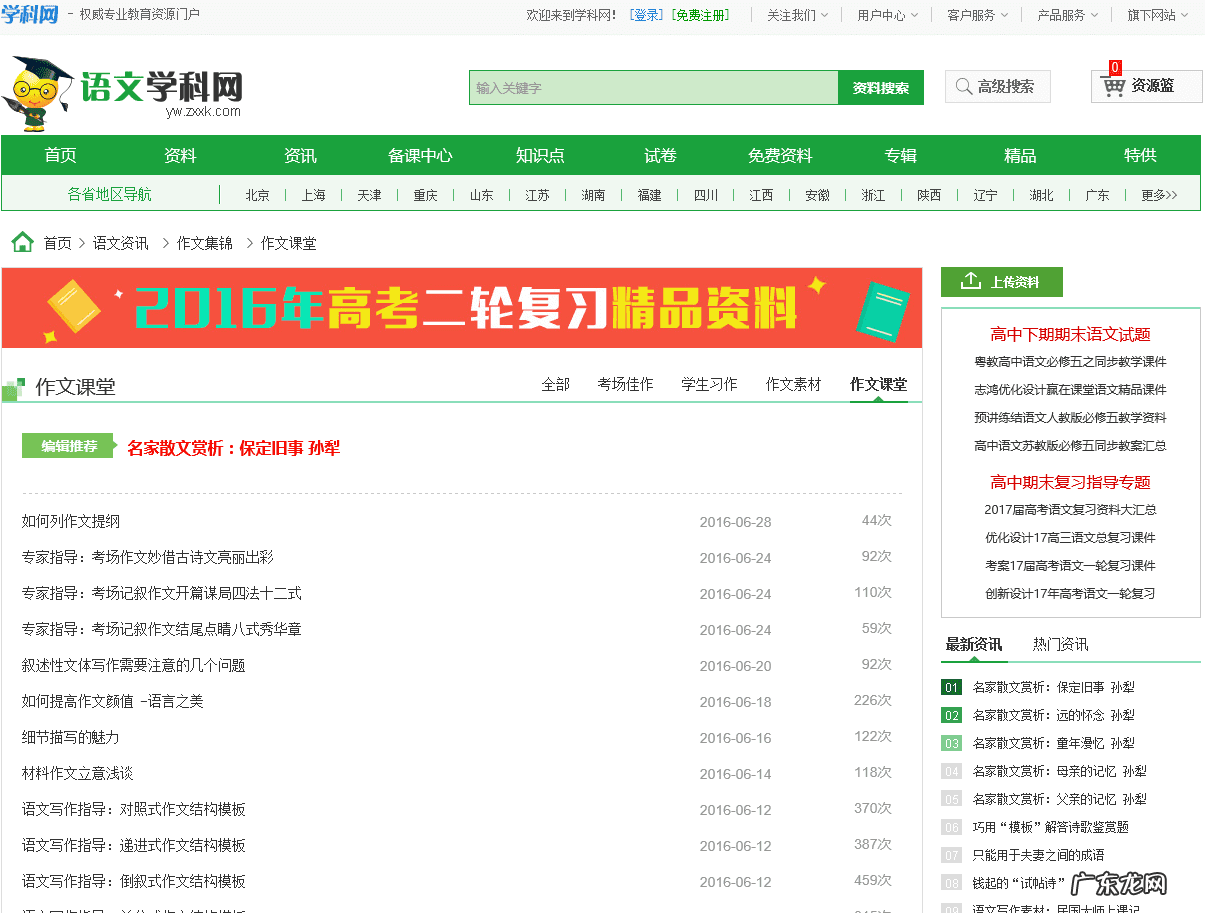This screenshot has width=1205, height=913.
Task: Click the resource basket shopping cart icon
Action: (1114, 88)
